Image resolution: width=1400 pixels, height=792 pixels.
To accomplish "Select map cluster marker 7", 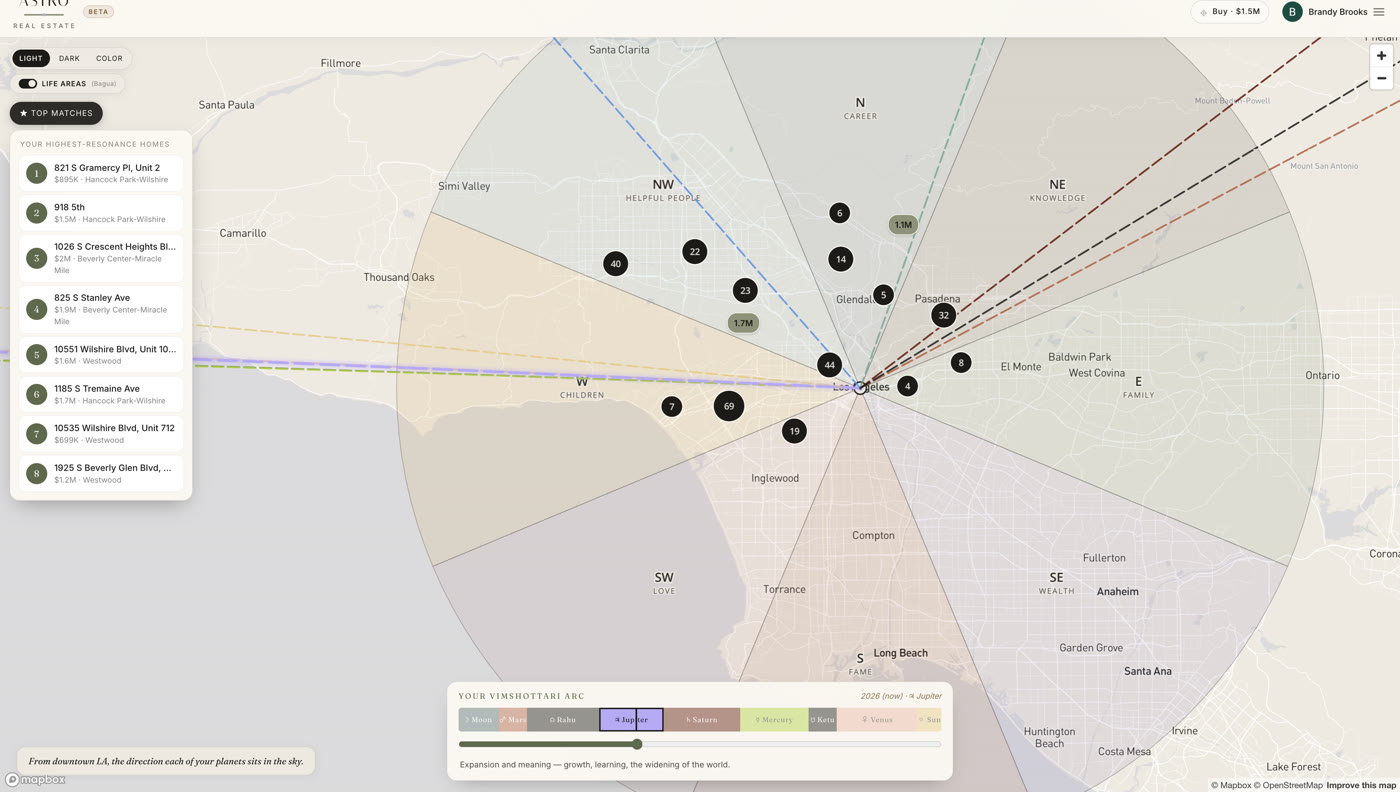I will [672, 407].
